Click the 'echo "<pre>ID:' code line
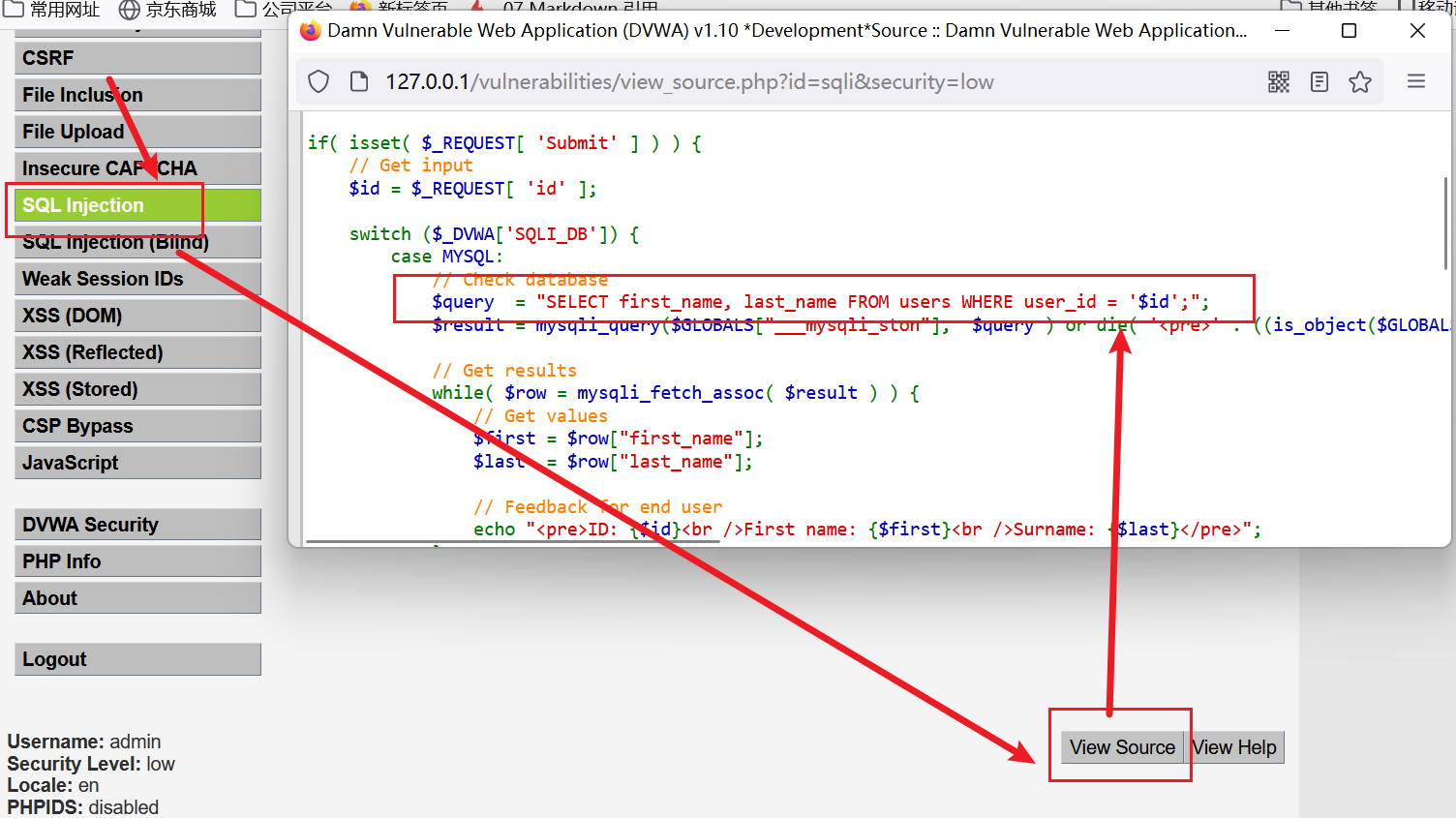The width and height of the screenshot is (1456, 818). coord(867,530)
